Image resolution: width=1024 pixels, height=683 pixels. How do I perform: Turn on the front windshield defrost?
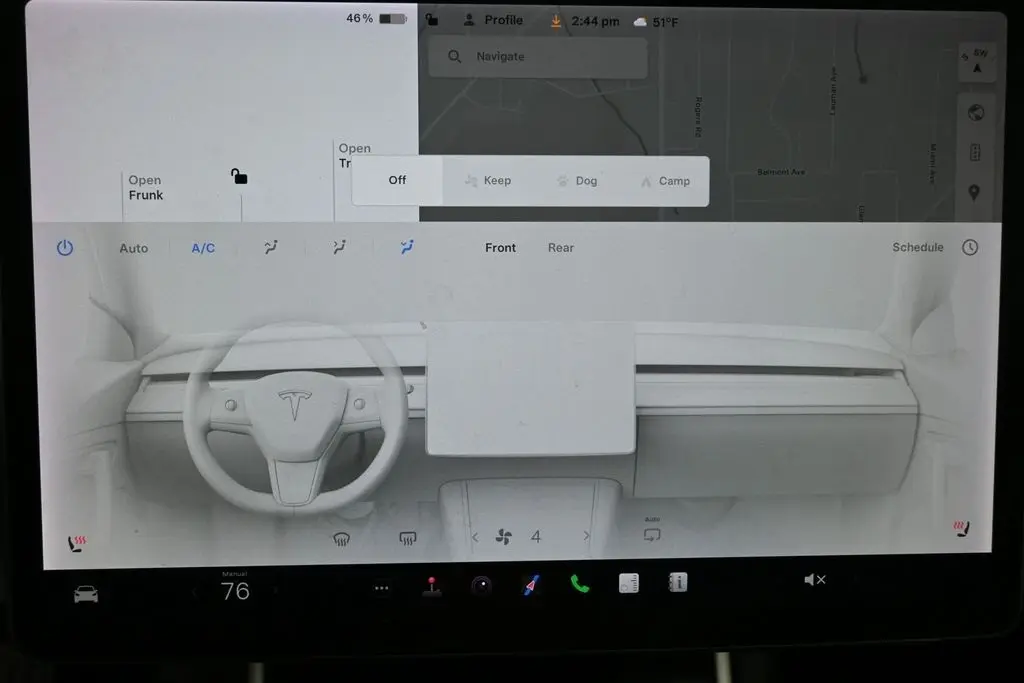click(342, 538)
